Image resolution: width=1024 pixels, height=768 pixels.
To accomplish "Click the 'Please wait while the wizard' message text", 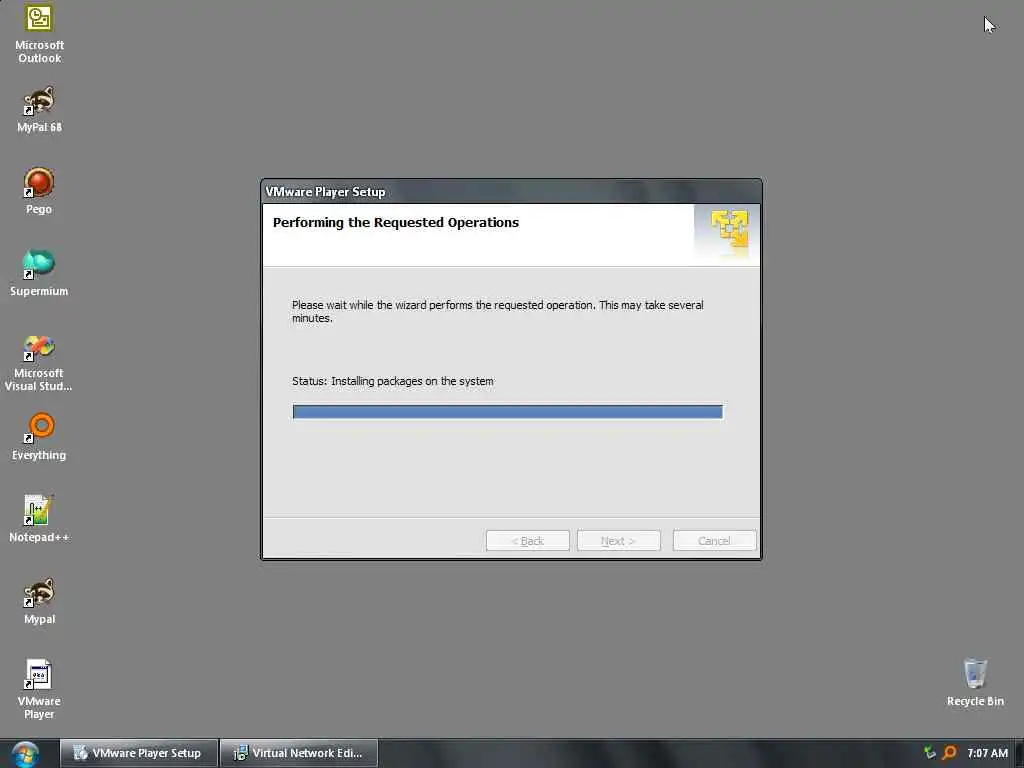I will [498, 312].
